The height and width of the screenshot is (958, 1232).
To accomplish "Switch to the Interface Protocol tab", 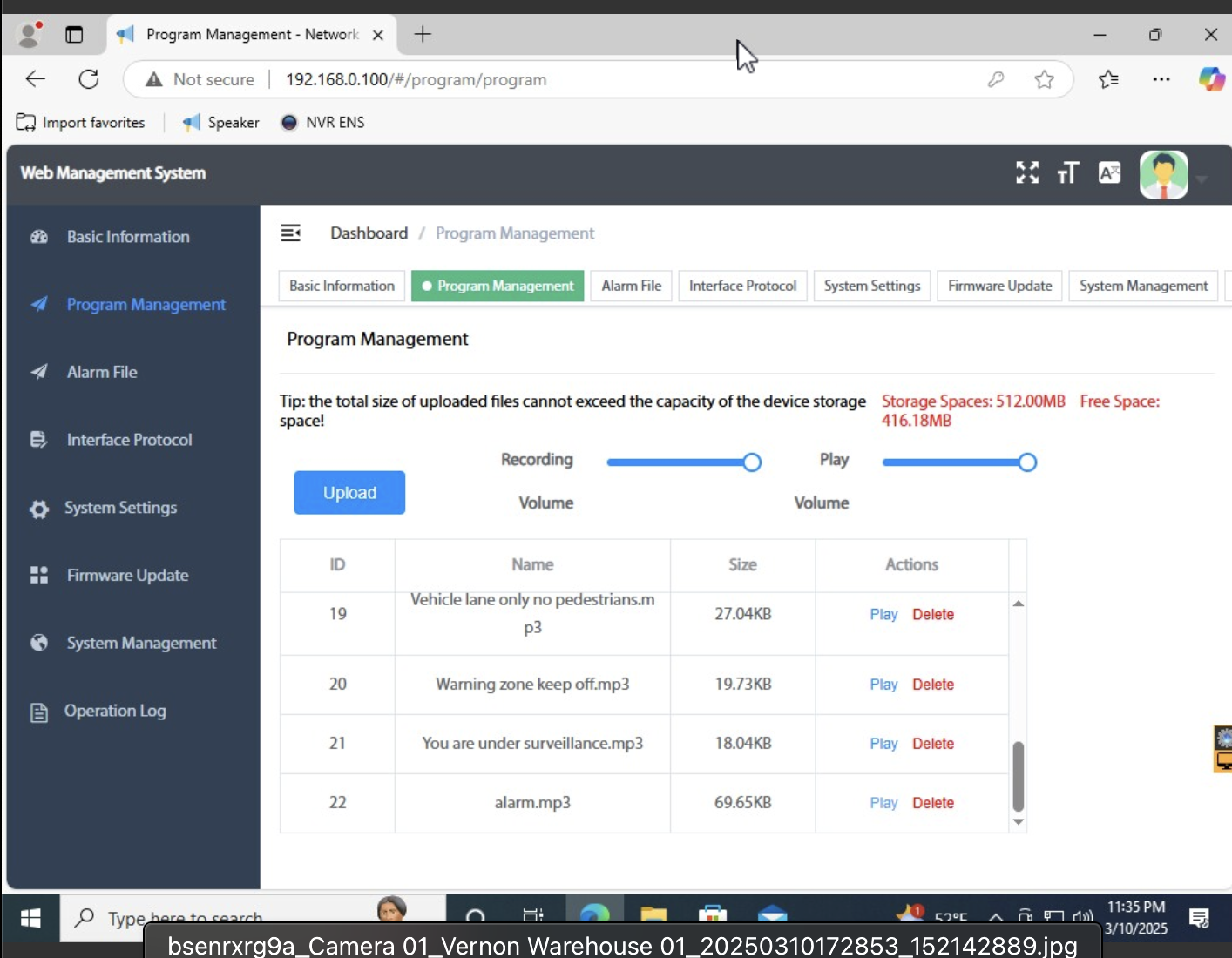I will pos(742,286).
